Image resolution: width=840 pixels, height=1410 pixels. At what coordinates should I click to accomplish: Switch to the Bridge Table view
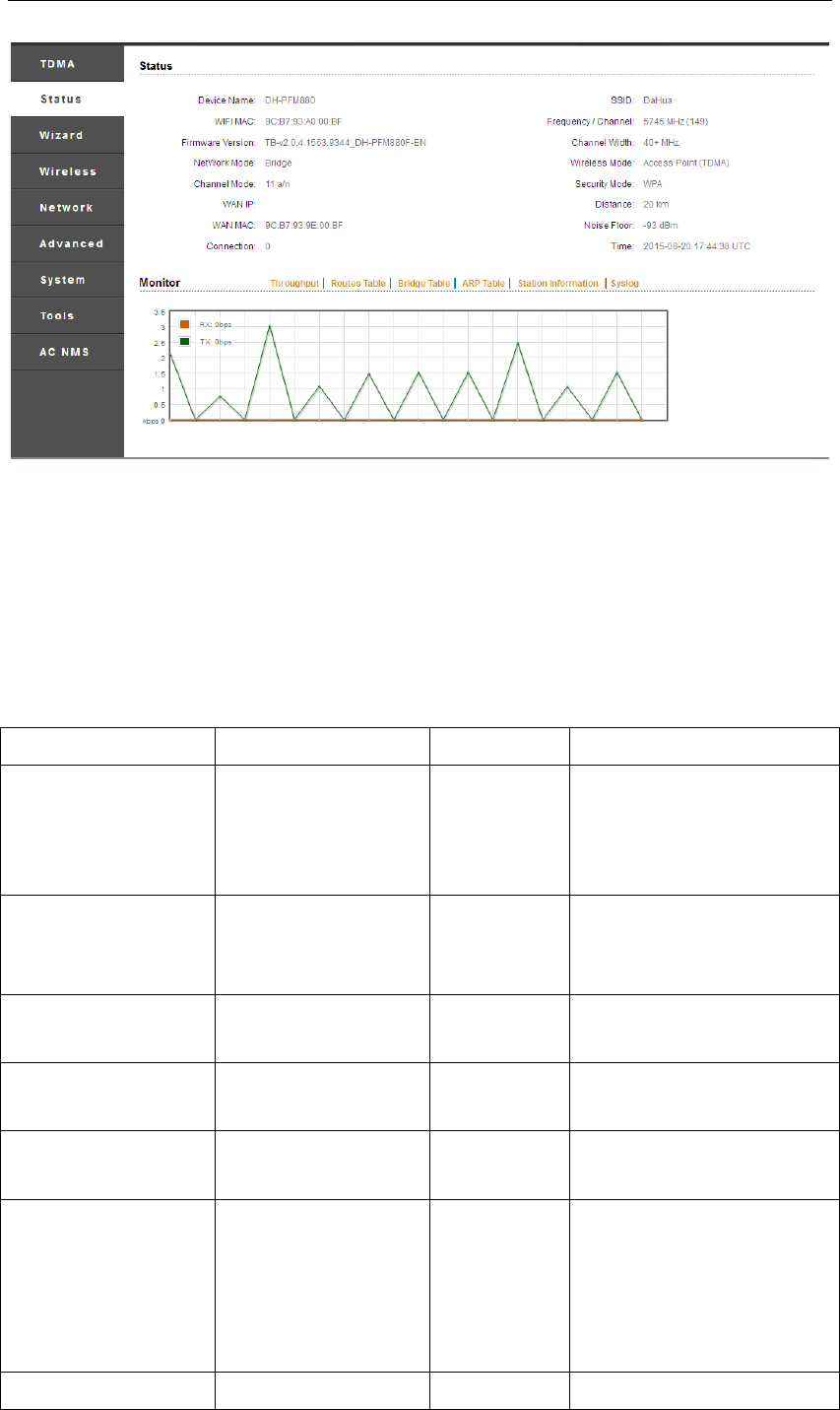[423, 284]
